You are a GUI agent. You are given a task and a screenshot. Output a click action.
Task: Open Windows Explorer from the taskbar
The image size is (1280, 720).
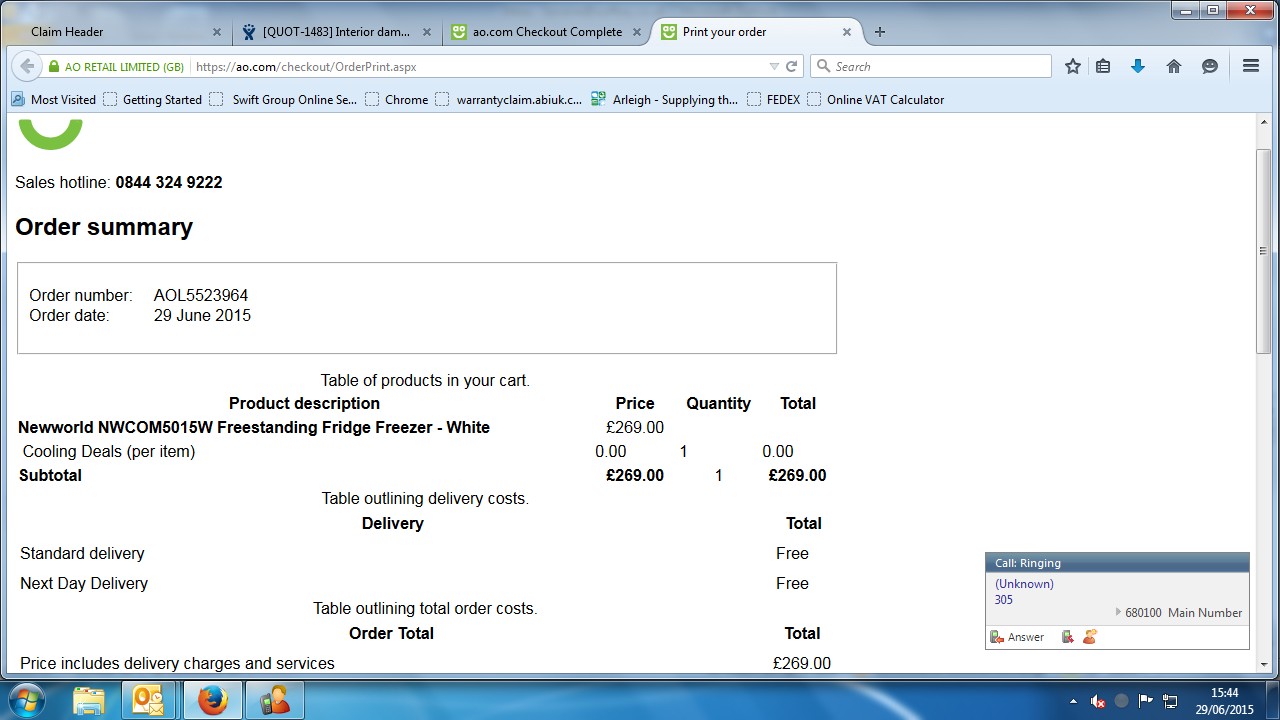(88, 700)
